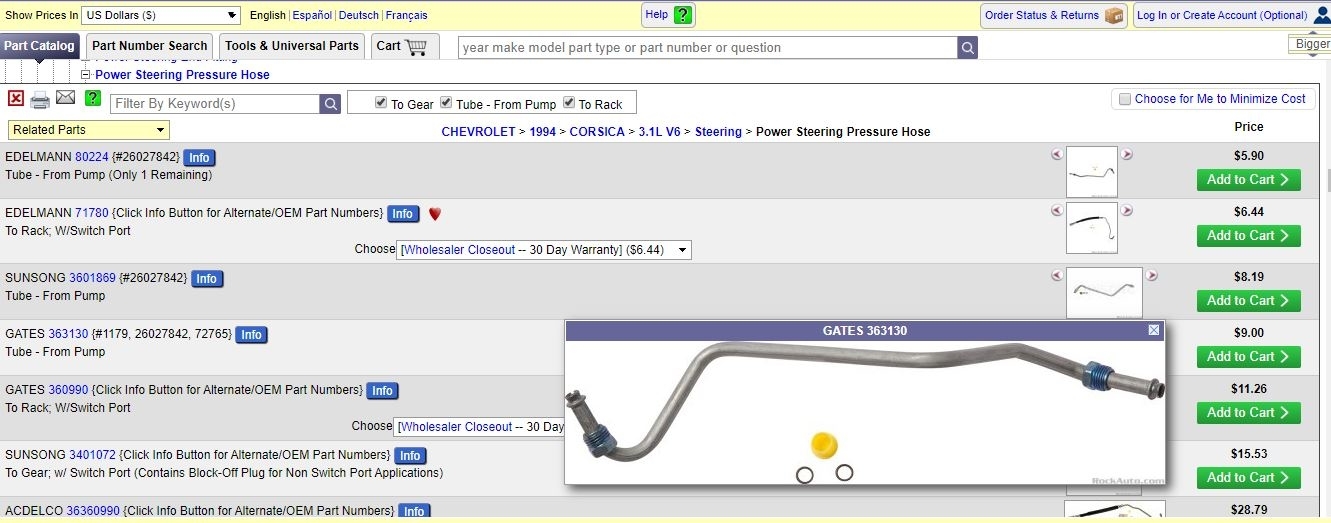Screen dimensions: 1331x523
Task: Click the Filter By Keyword input field
Action: tap(215, 104)
